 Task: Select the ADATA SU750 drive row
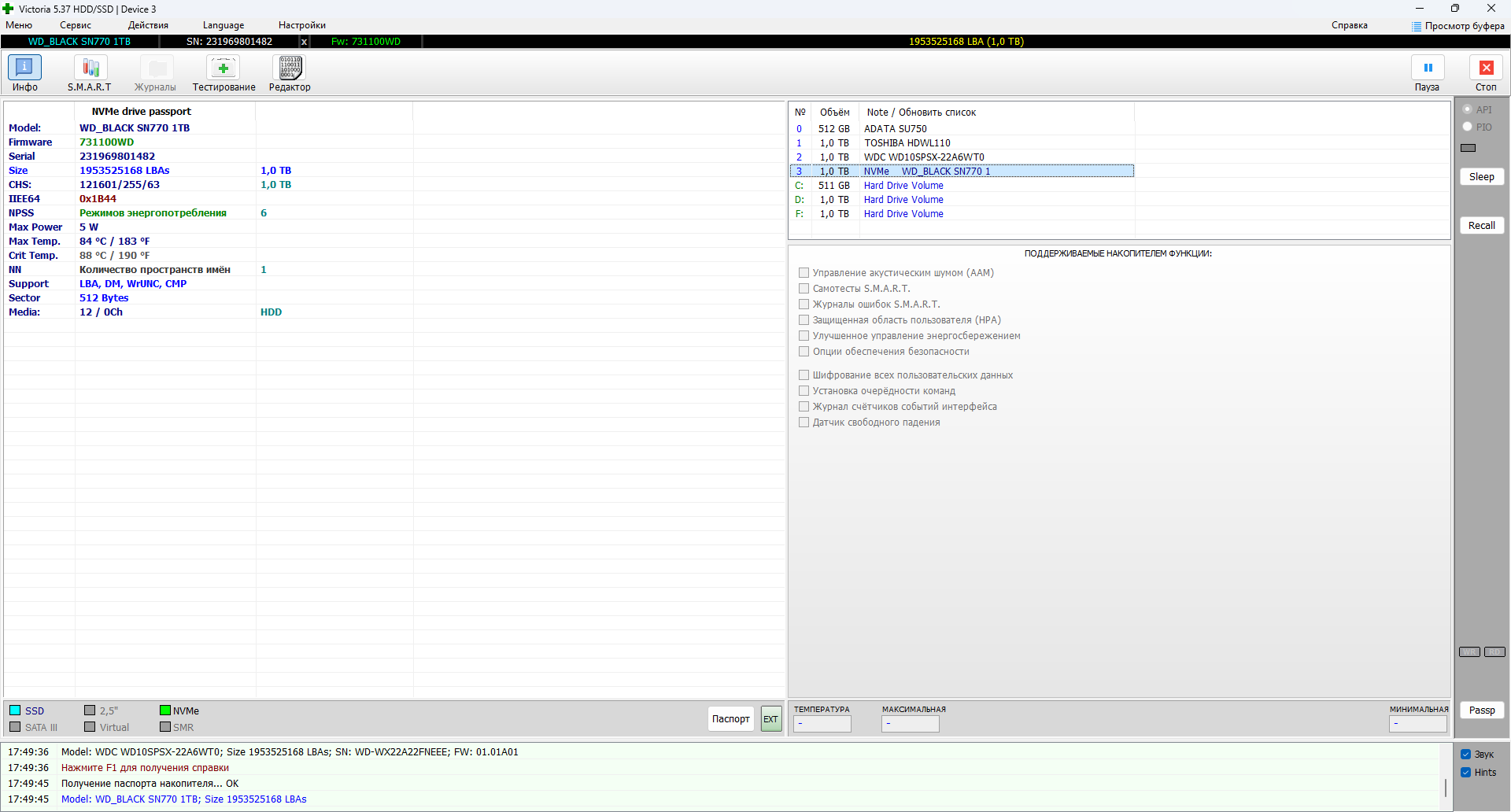point(962,129)
